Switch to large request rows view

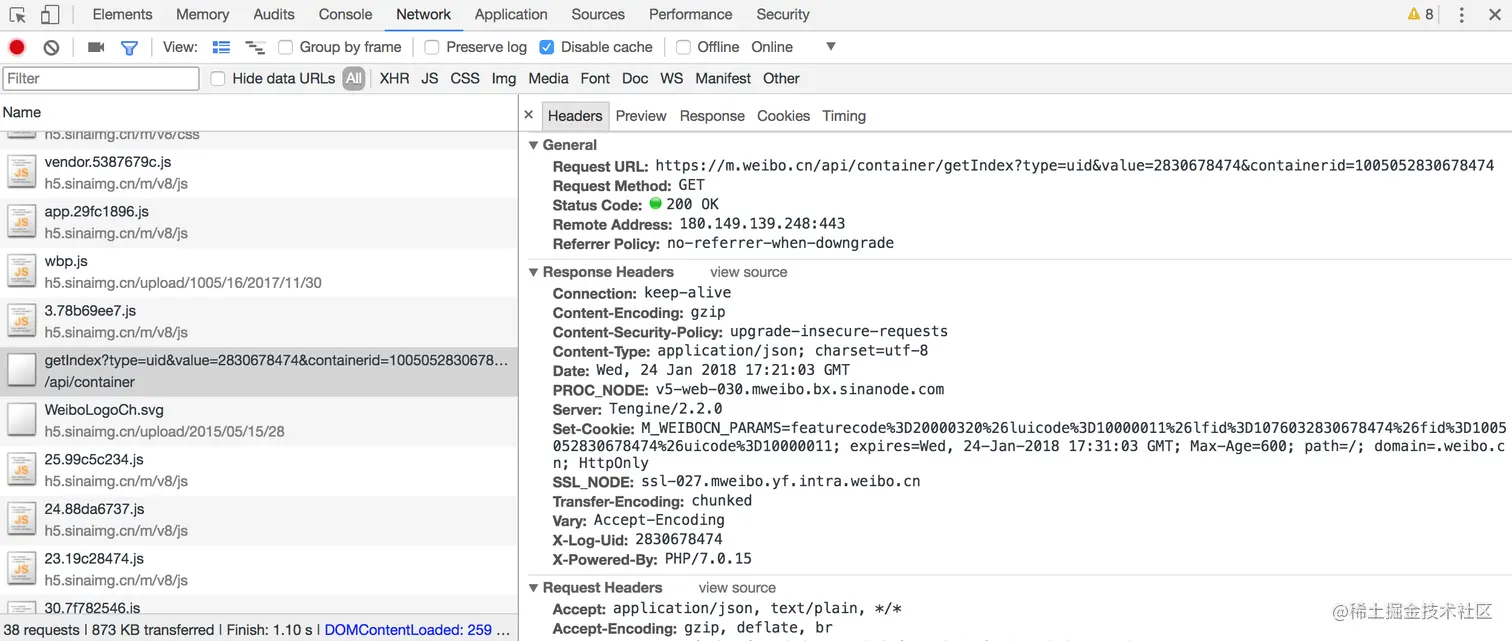(221, 47)
